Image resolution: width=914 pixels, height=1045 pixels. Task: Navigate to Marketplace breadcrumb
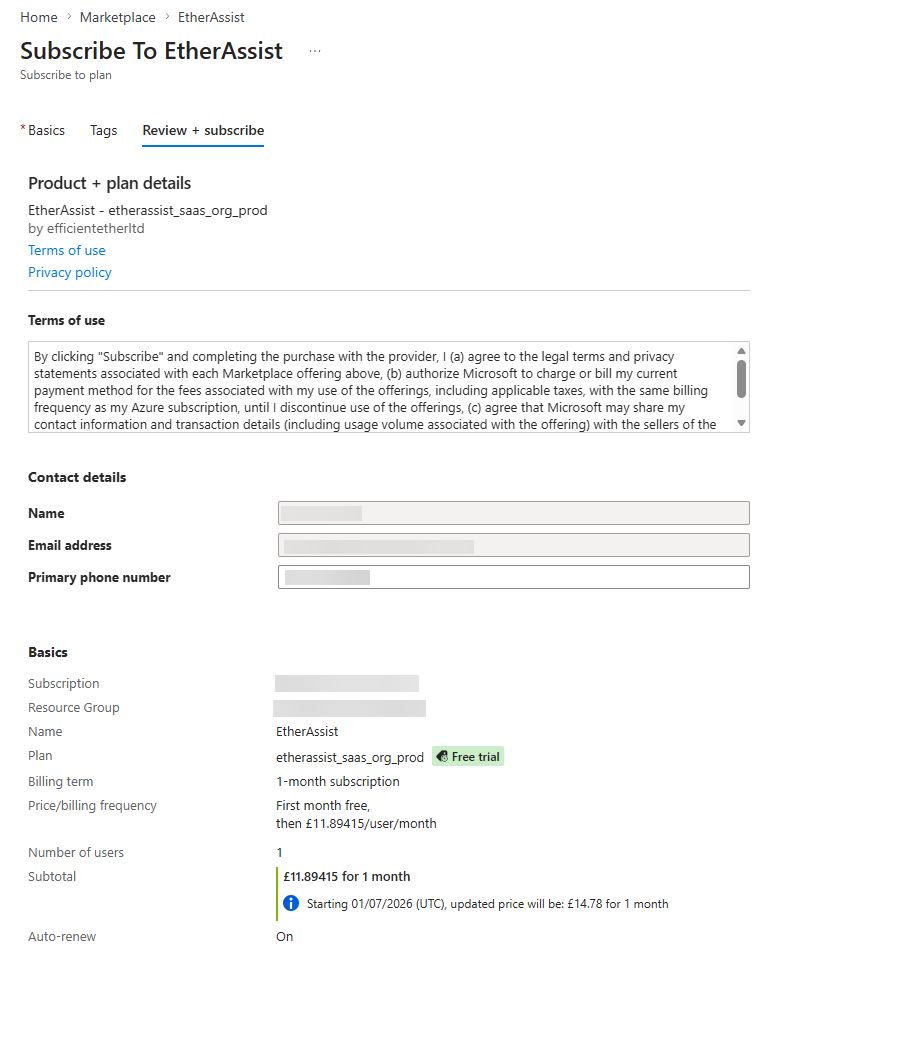coord(117,17)
